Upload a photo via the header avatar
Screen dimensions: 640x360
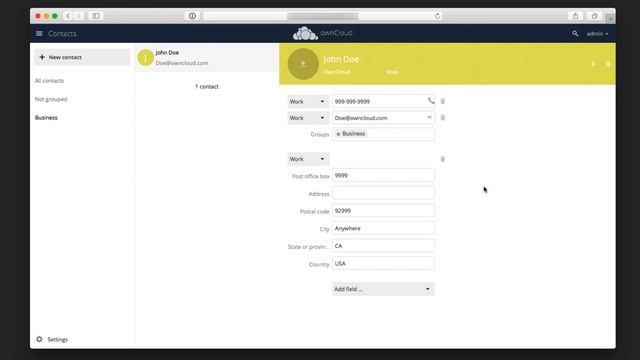tap(303, 64)
